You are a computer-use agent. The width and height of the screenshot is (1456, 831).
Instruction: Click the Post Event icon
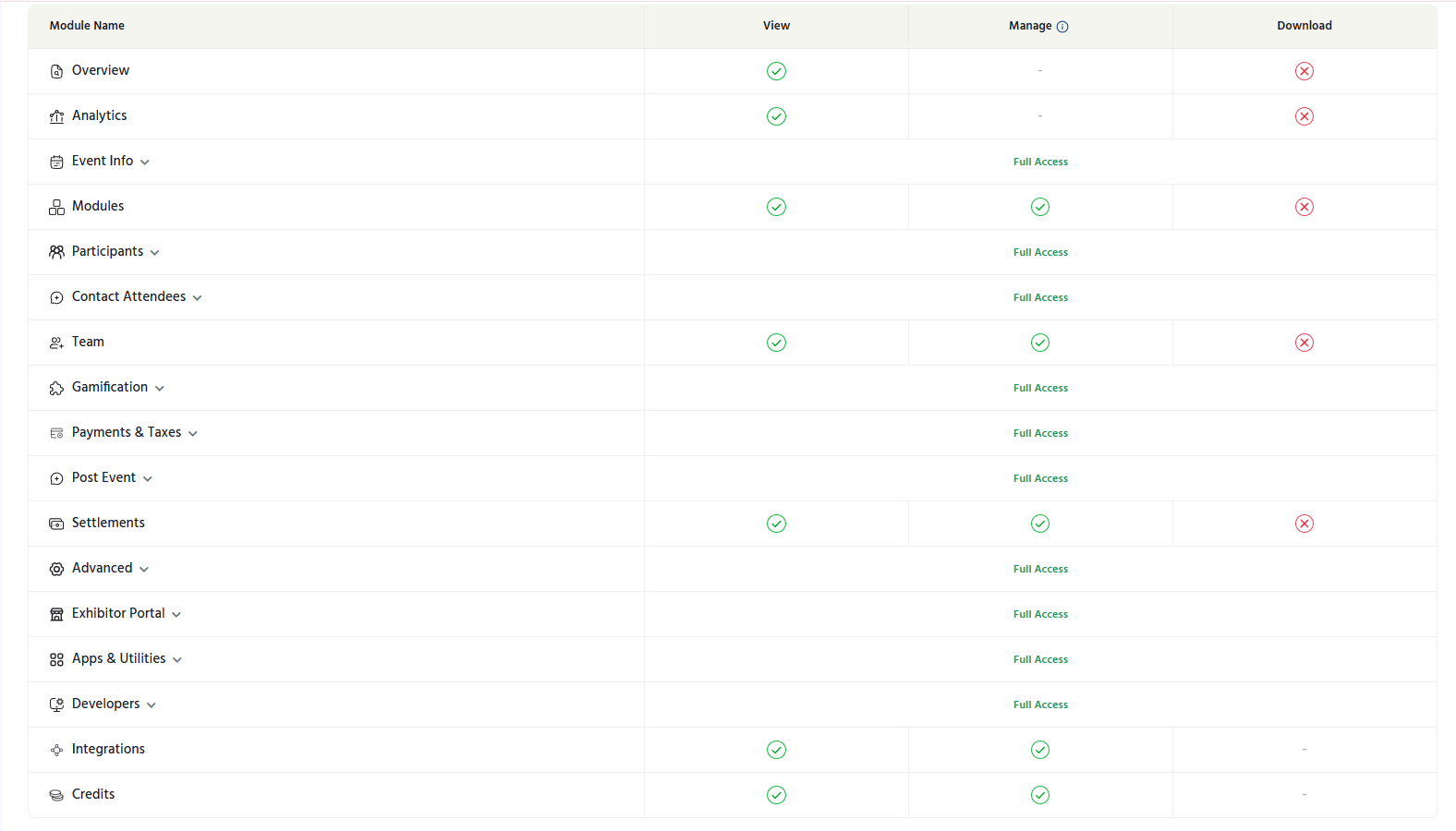56,478
